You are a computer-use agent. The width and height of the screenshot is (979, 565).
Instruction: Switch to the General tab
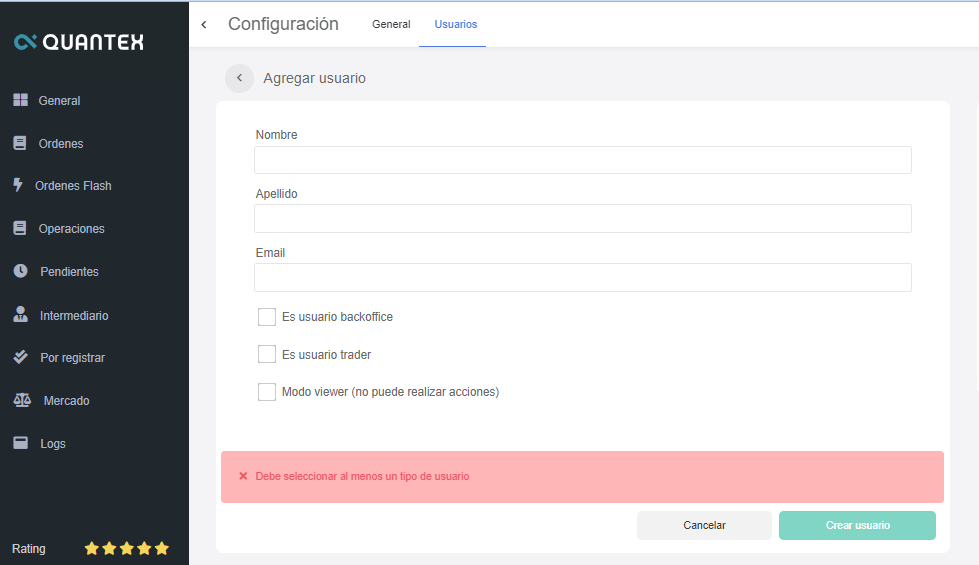tap(391, 24)
